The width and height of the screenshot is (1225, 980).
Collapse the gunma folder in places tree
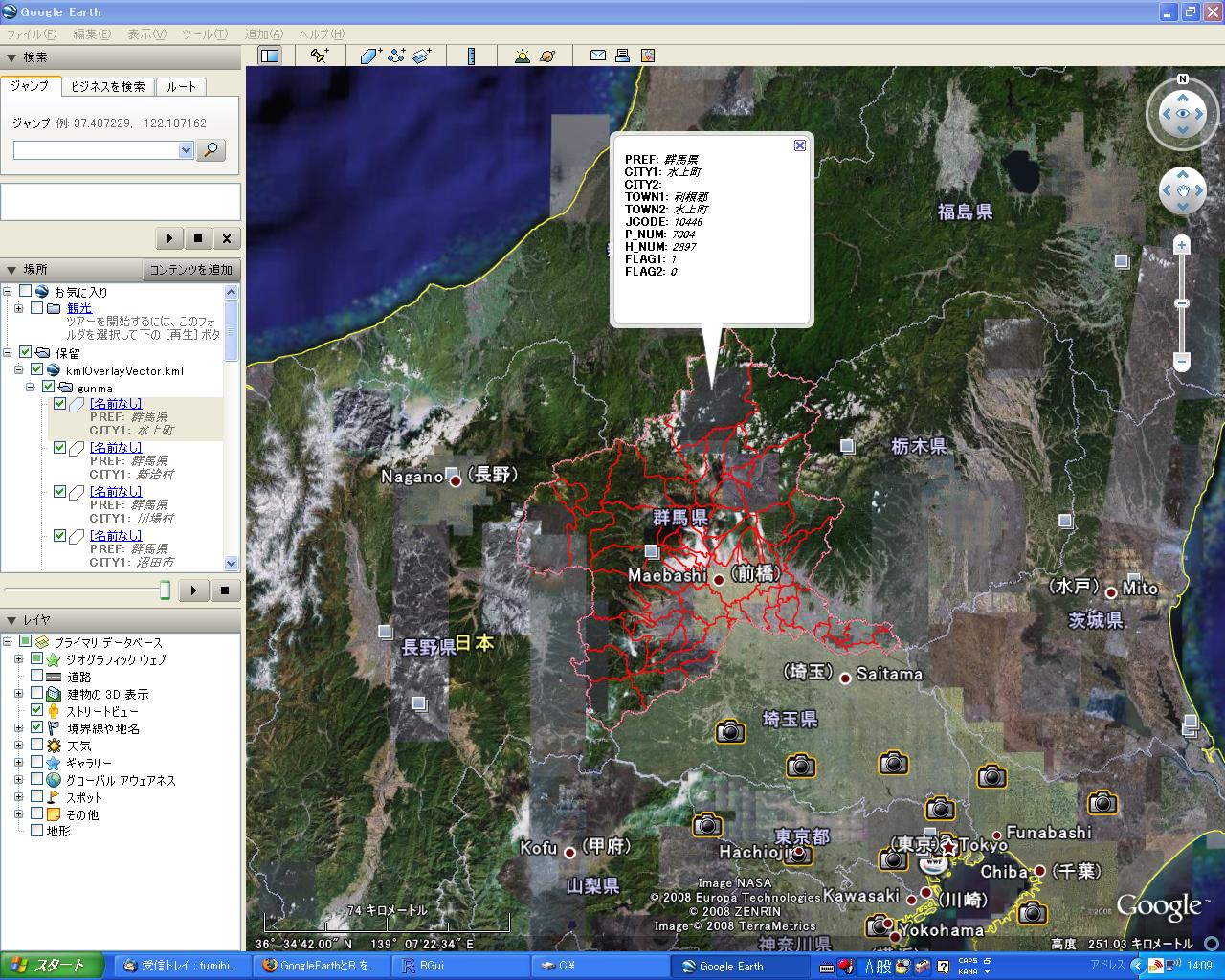tap(31, 388)
